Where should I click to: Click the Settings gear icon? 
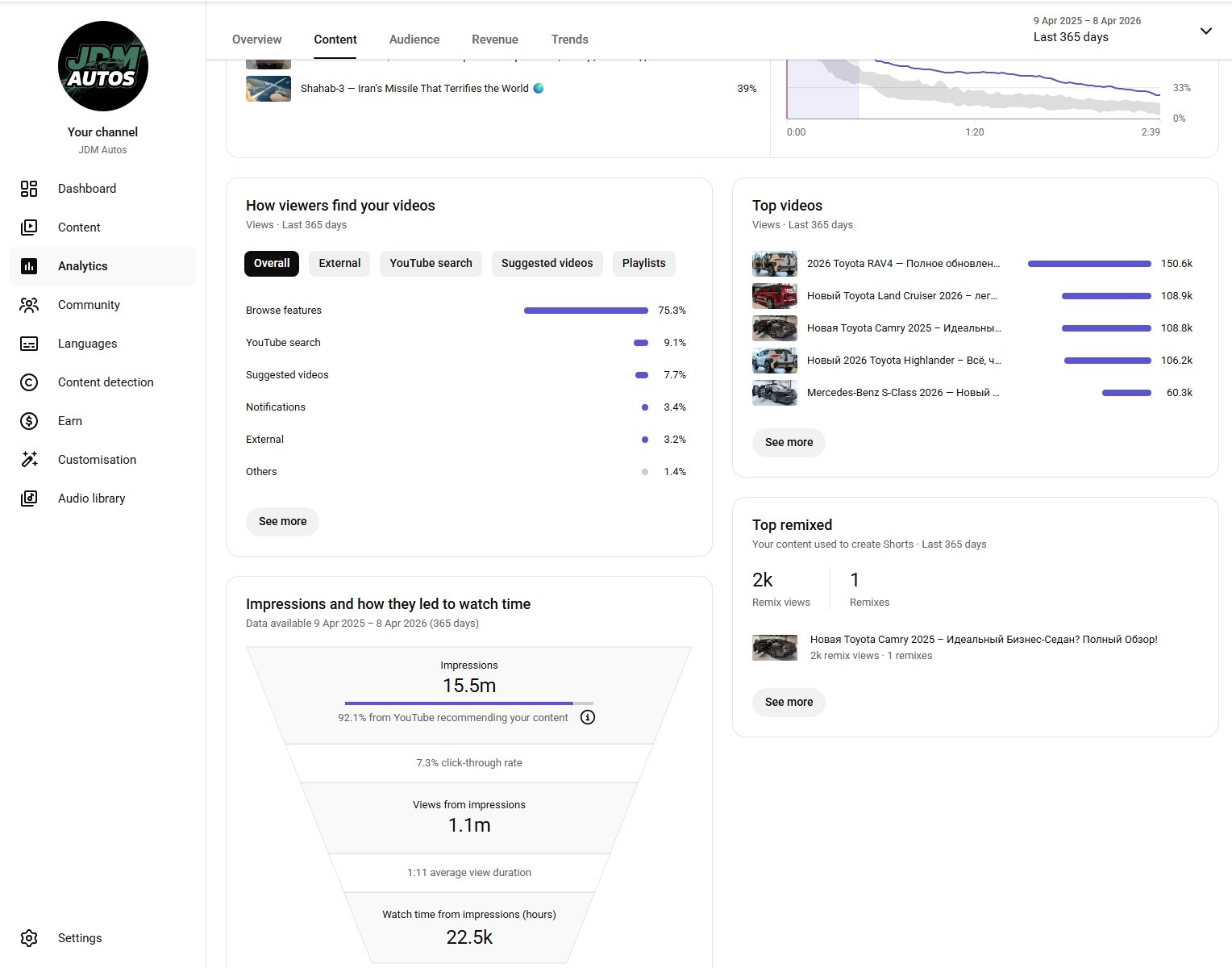click(x=29, y=938)
